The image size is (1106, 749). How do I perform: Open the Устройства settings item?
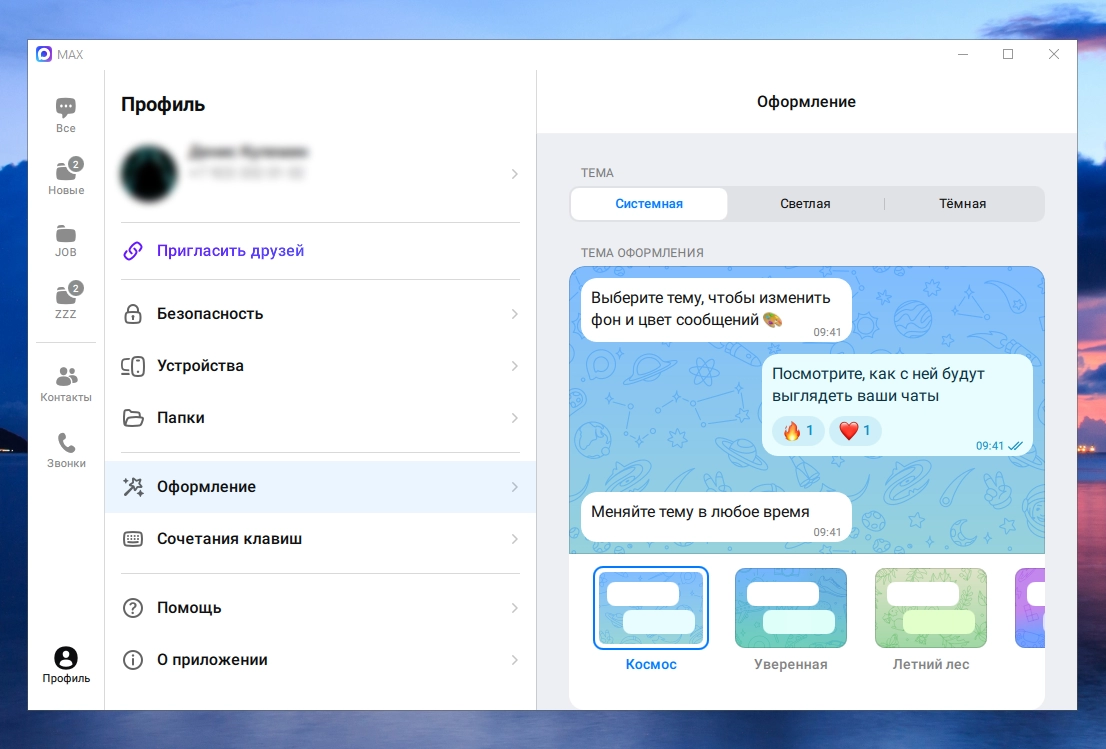pos(320,366)
